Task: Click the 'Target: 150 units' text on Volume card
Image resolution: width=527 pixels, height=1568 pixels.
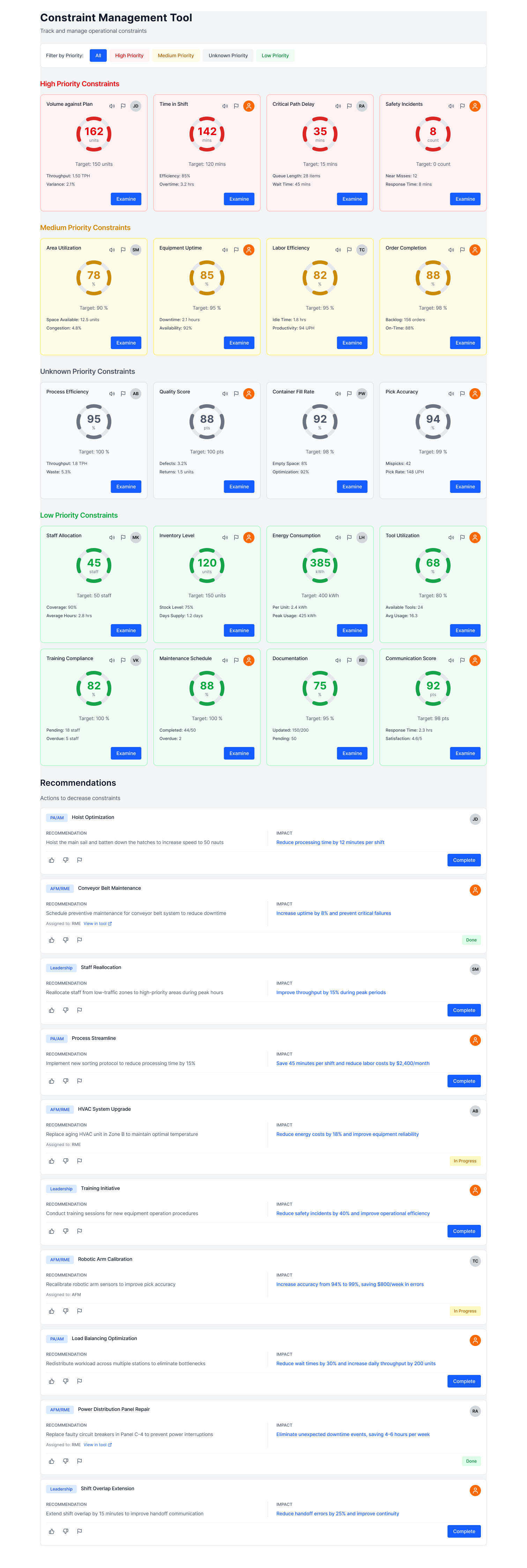Action: (x=94, y=164)
